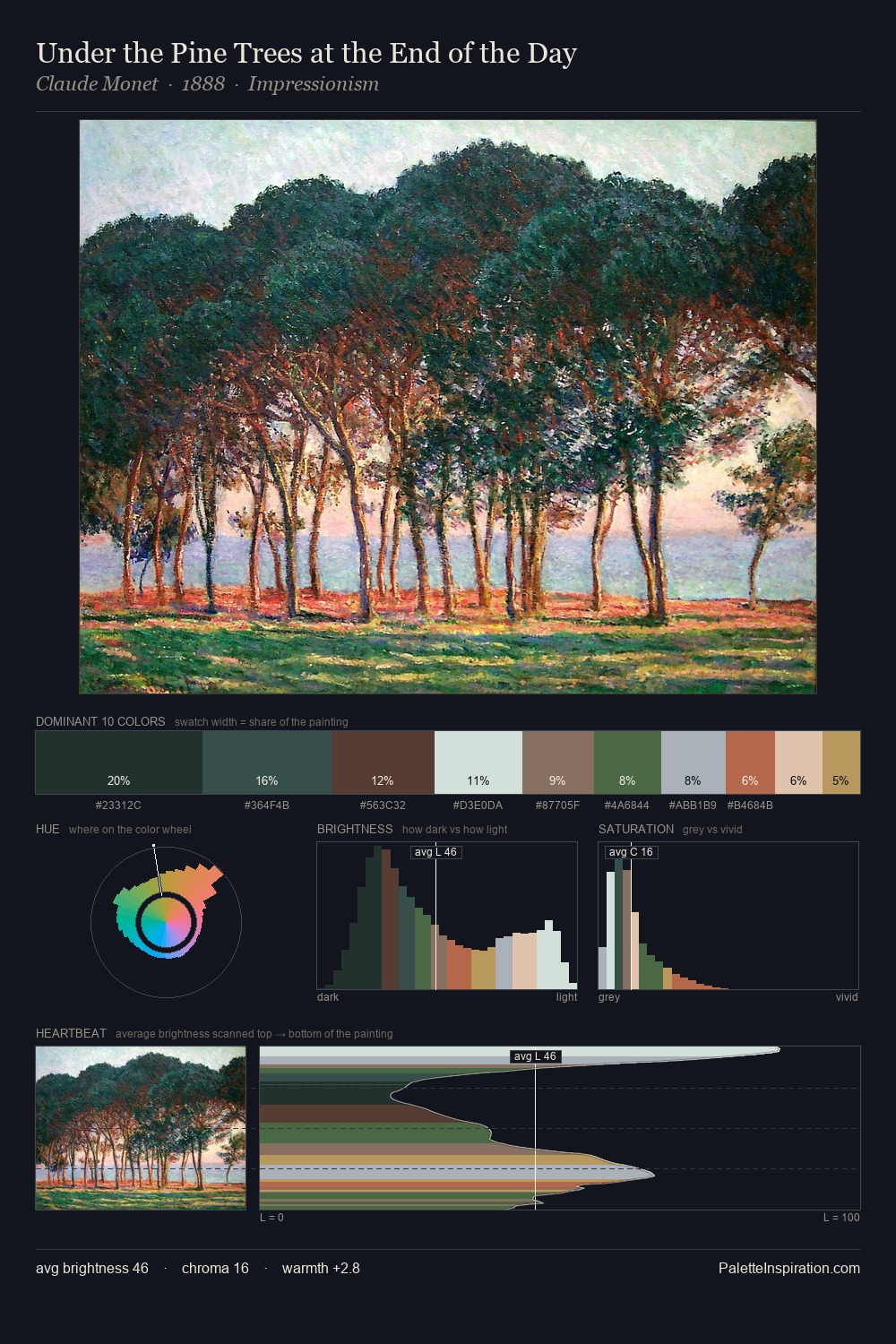Click hex code #D3E0DA
The height and width of the screenshot is (1344, 896).
coord(478,806)
